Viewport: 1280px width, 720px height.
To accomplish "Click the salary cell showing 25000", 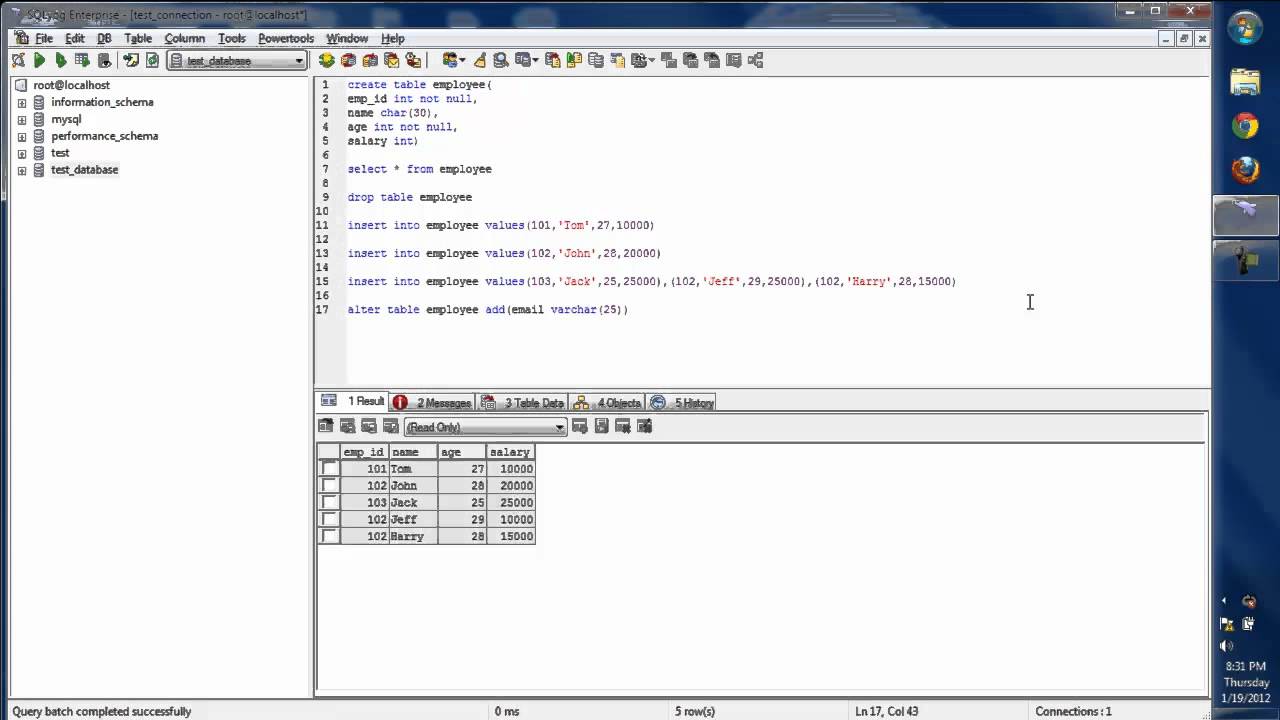I will point(510,502).
